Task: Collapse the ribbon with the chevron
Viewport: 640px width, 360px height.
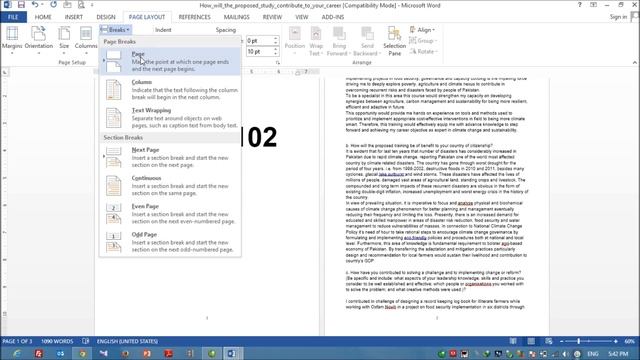Action: (x=635, y=62)
